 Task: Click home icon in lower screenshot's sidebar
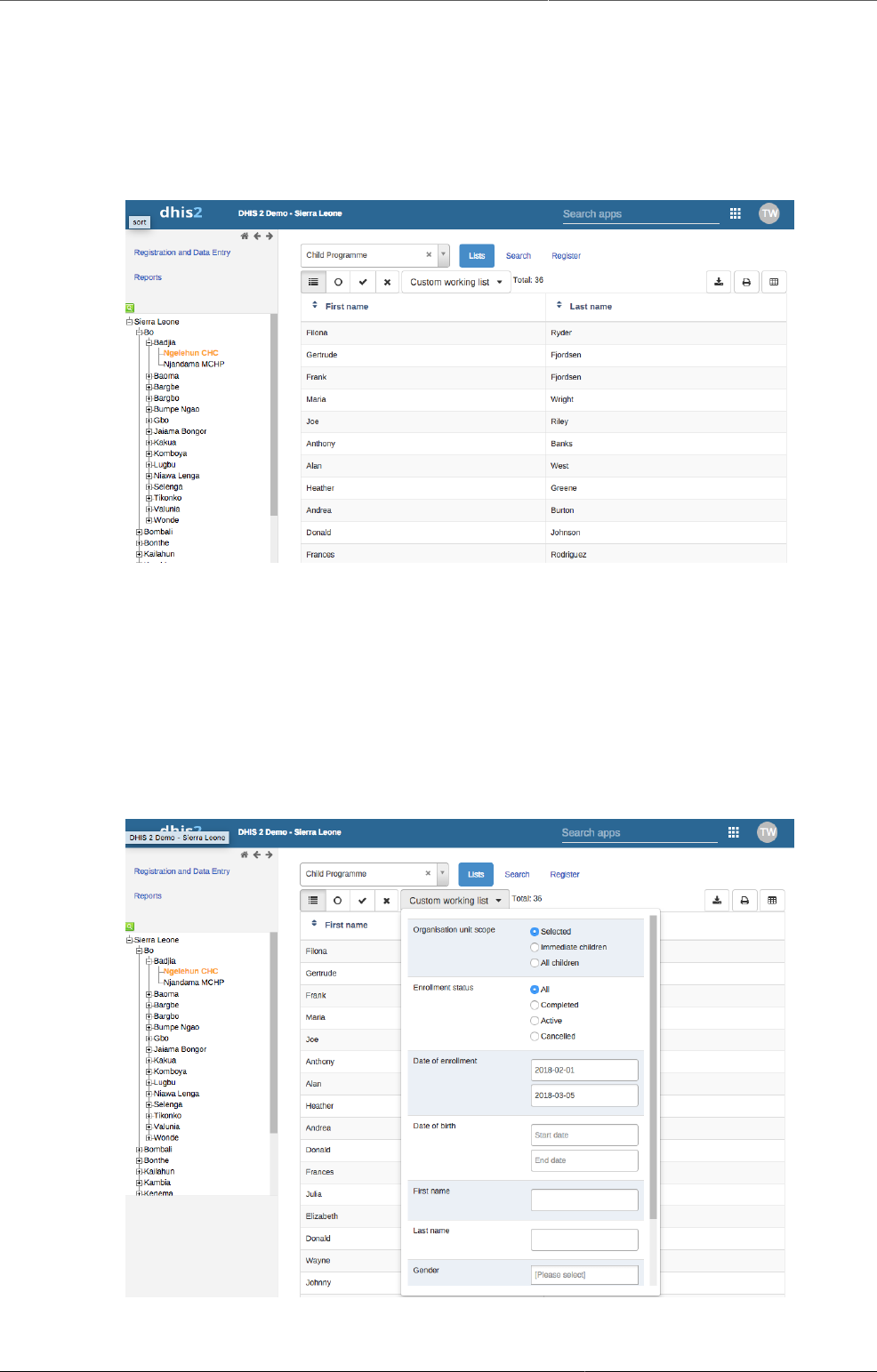pos(245,854)
